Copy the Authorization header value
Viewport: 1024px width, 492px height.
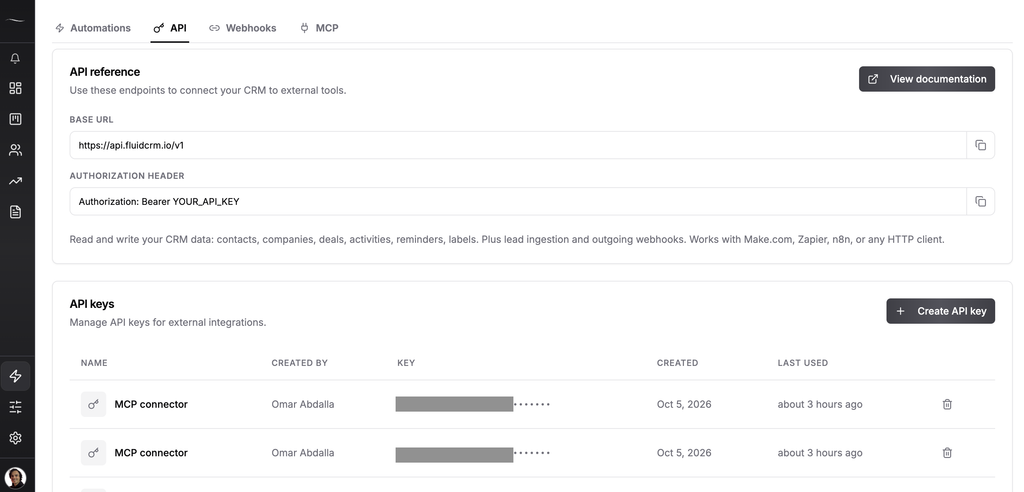point(980,201)
